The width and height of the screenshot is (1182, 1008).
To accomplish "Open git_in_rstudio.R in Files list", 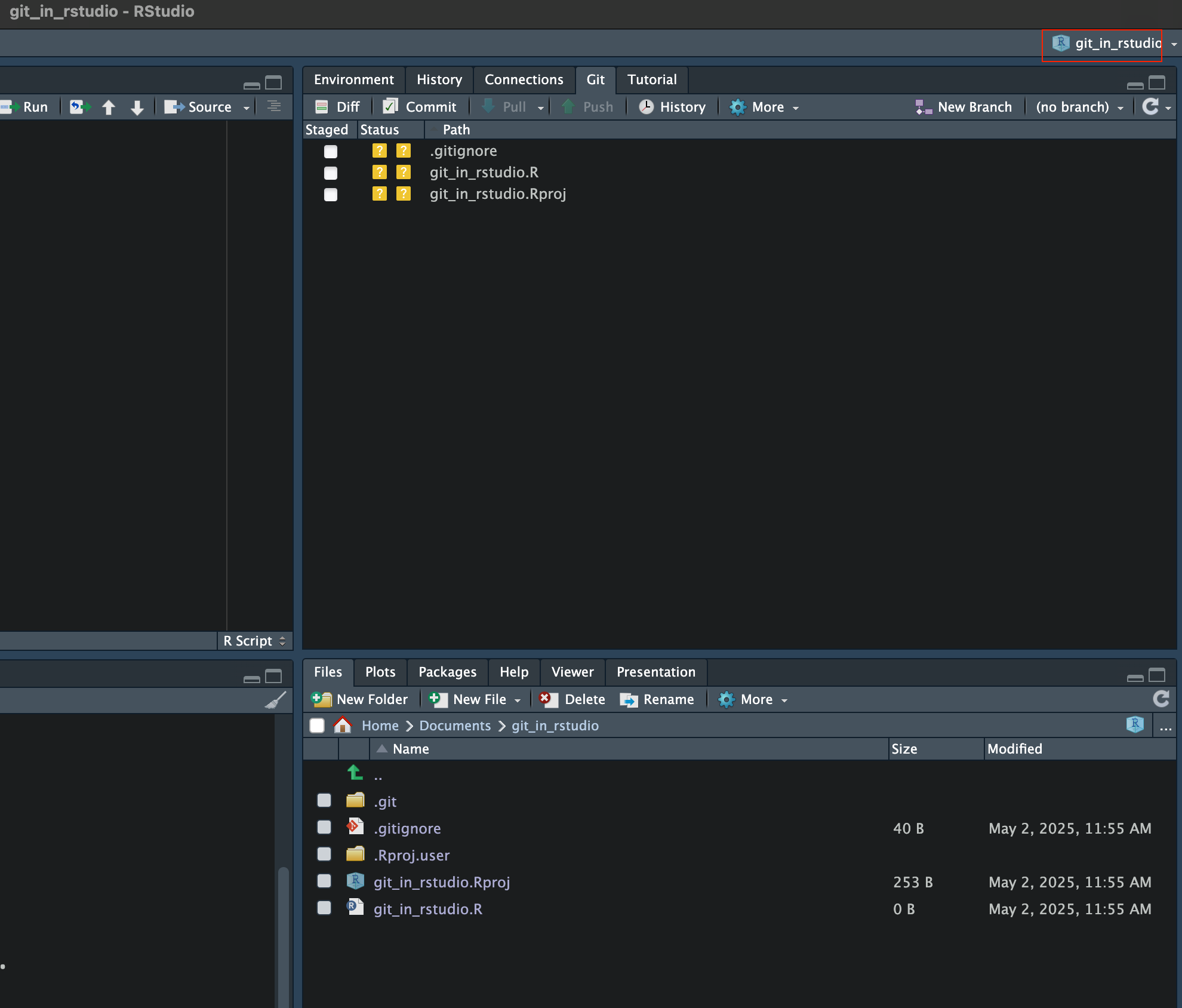I will (x=427, y=909).
